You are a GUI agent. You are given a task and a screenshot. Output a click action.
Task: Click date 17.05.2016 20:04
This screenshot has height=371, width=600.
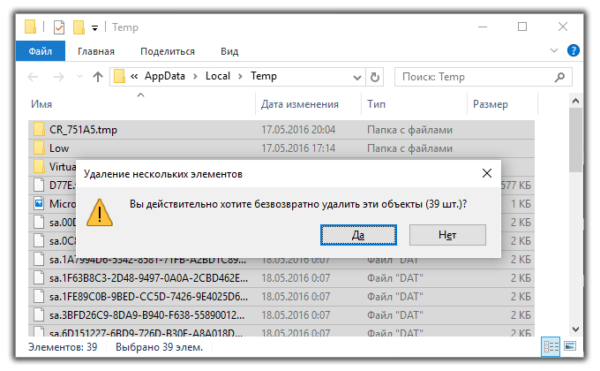(x=298, y=130)
